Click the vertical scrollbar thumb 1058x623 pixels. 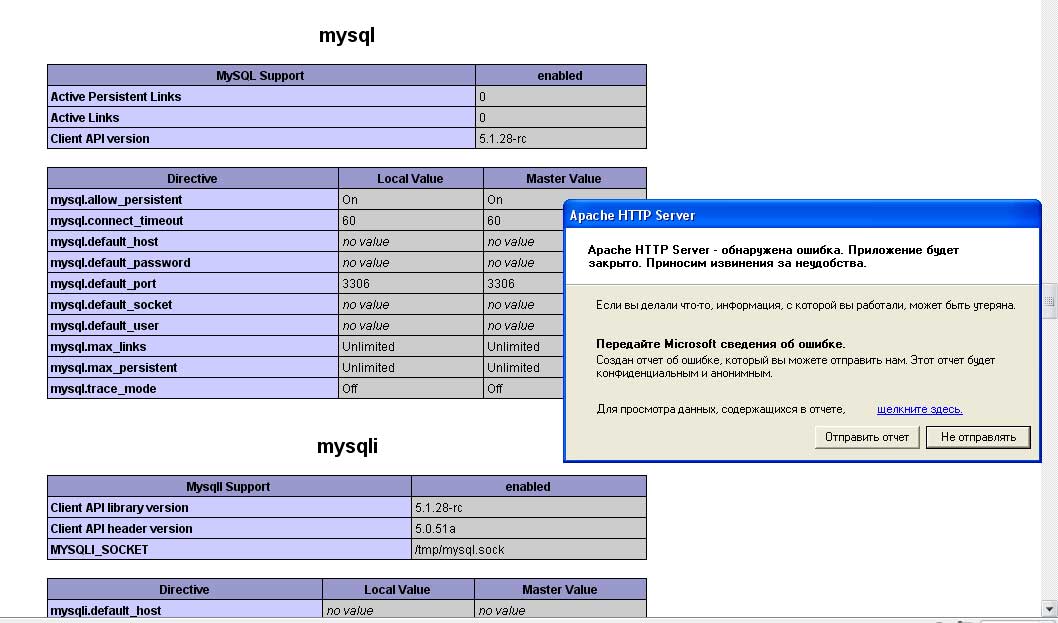[1049, 301]
